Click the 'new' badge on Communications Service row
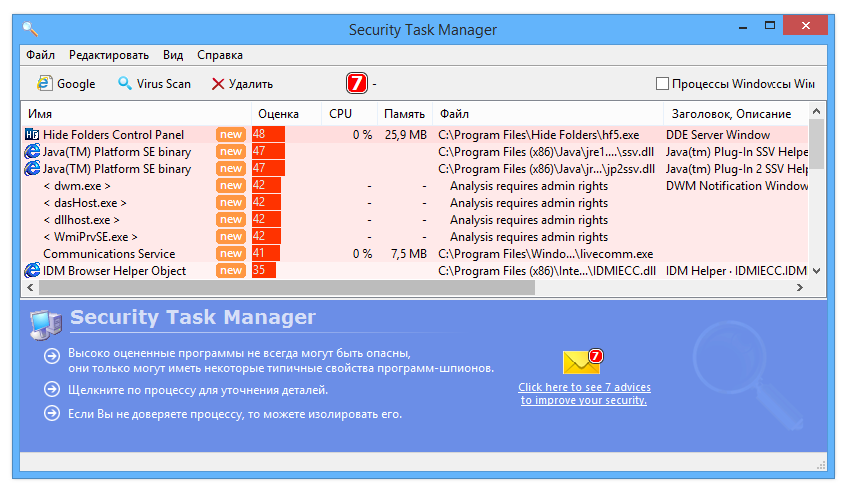Screen dimensions: 848x490 pos(231,254)
